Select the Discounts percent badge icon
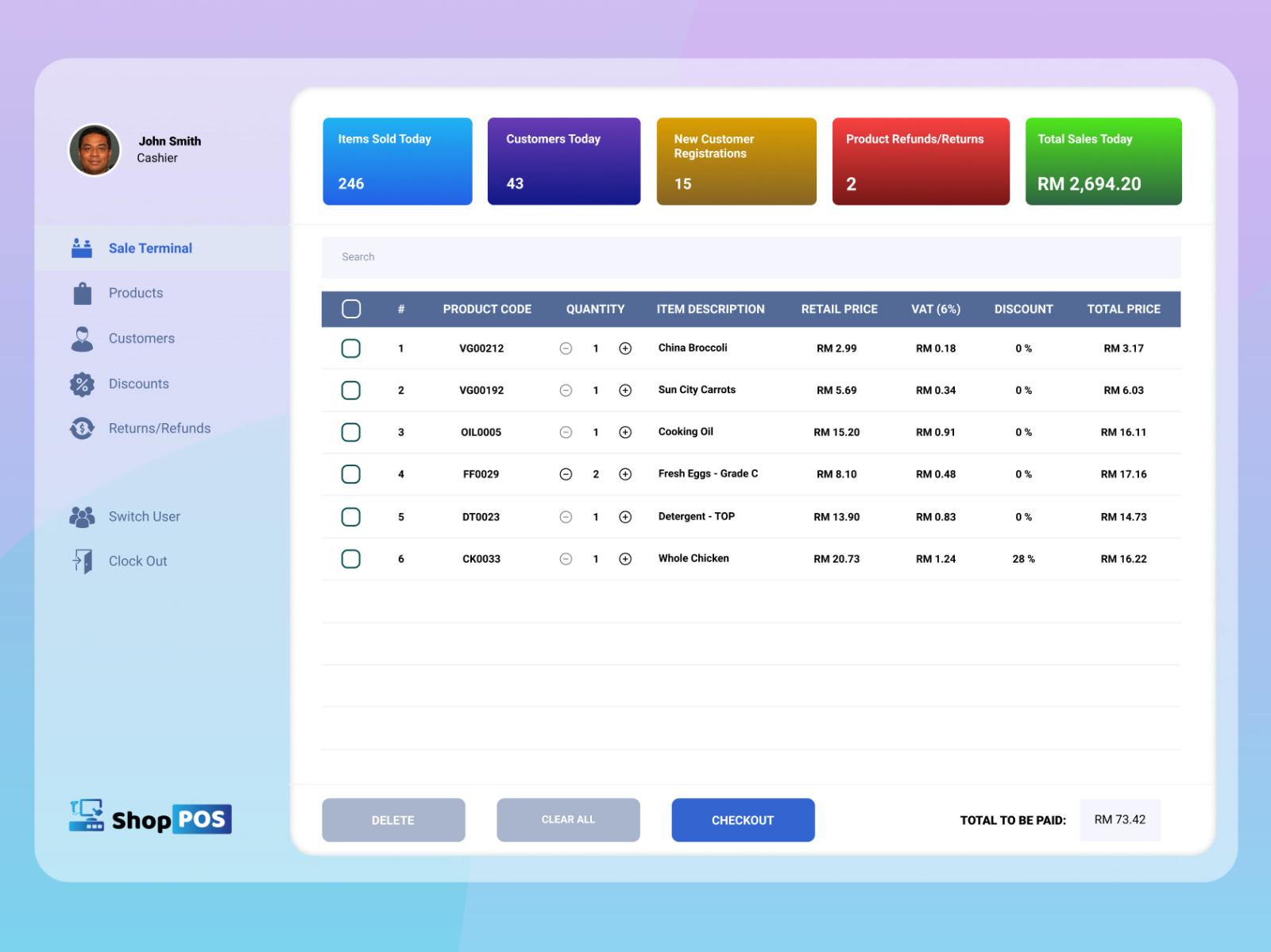This screenshot has height=952, width=1271. (81, 383)
